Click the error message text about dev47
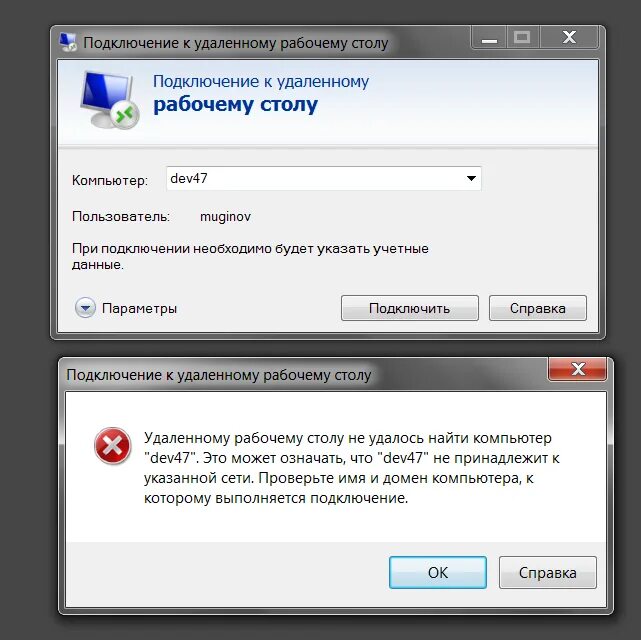This screenshot has height=640, width=641. click(x=352, y=468)
